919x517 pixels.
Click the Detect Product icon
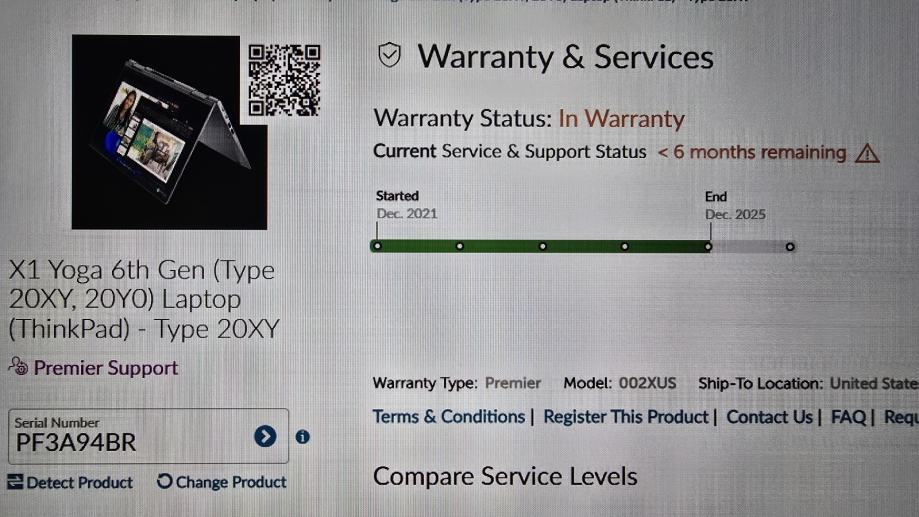[15, 482]
